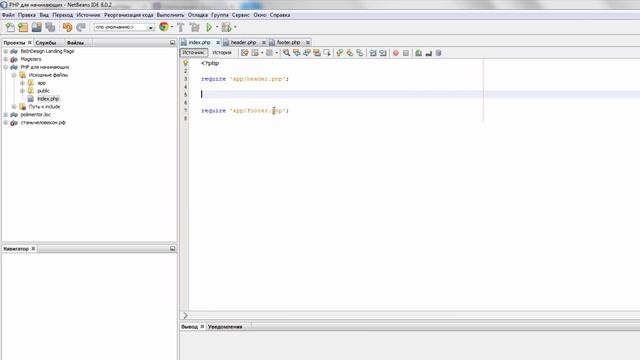Open the configuration combo box «по умолчанию»
Image resolution: width=640 pixels, height=360 pixels.
point(124,27)
